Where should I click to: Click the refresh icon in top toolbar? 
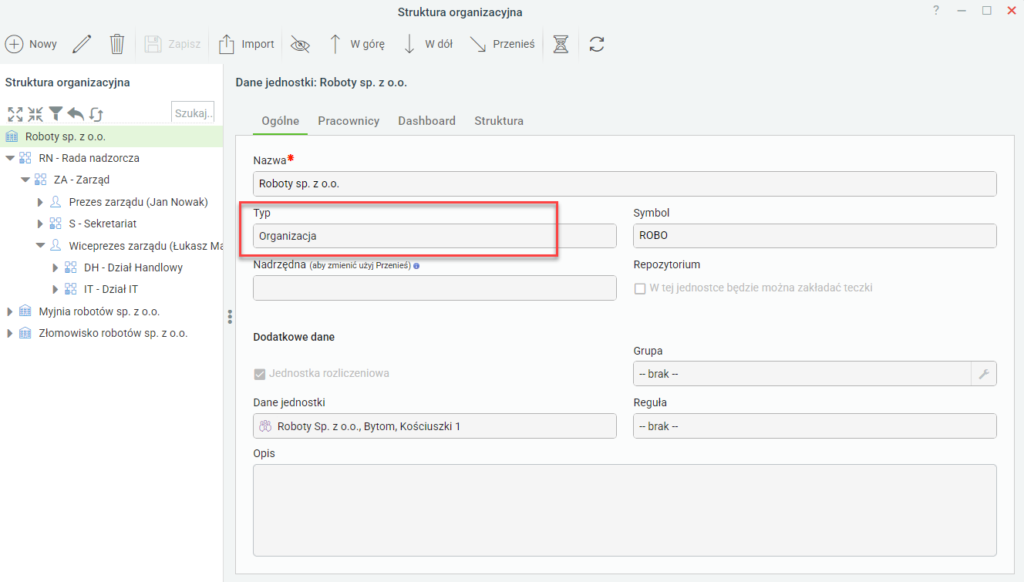pos(596,44)
